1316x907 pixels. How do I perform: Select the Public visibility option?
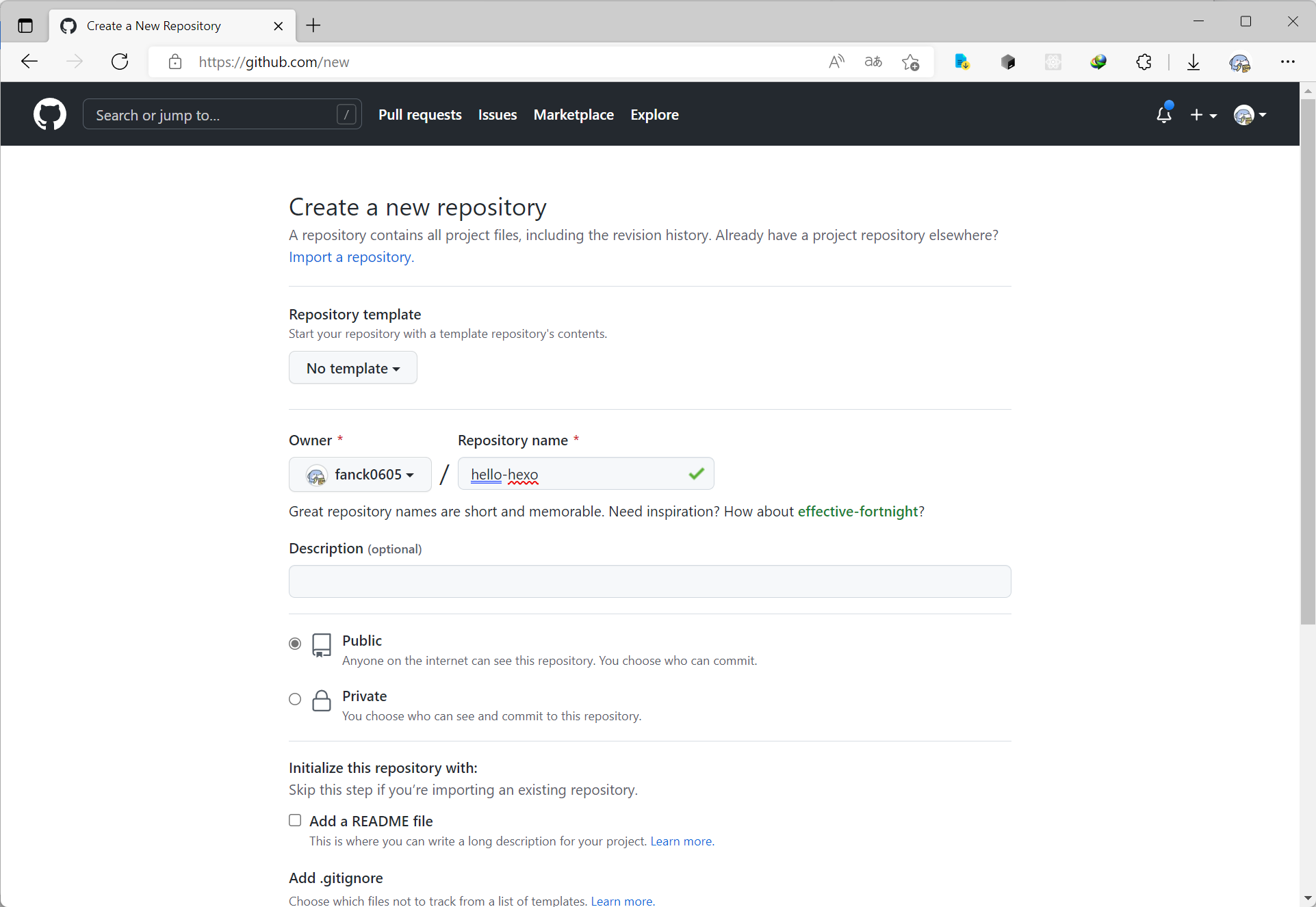point(295,644)
